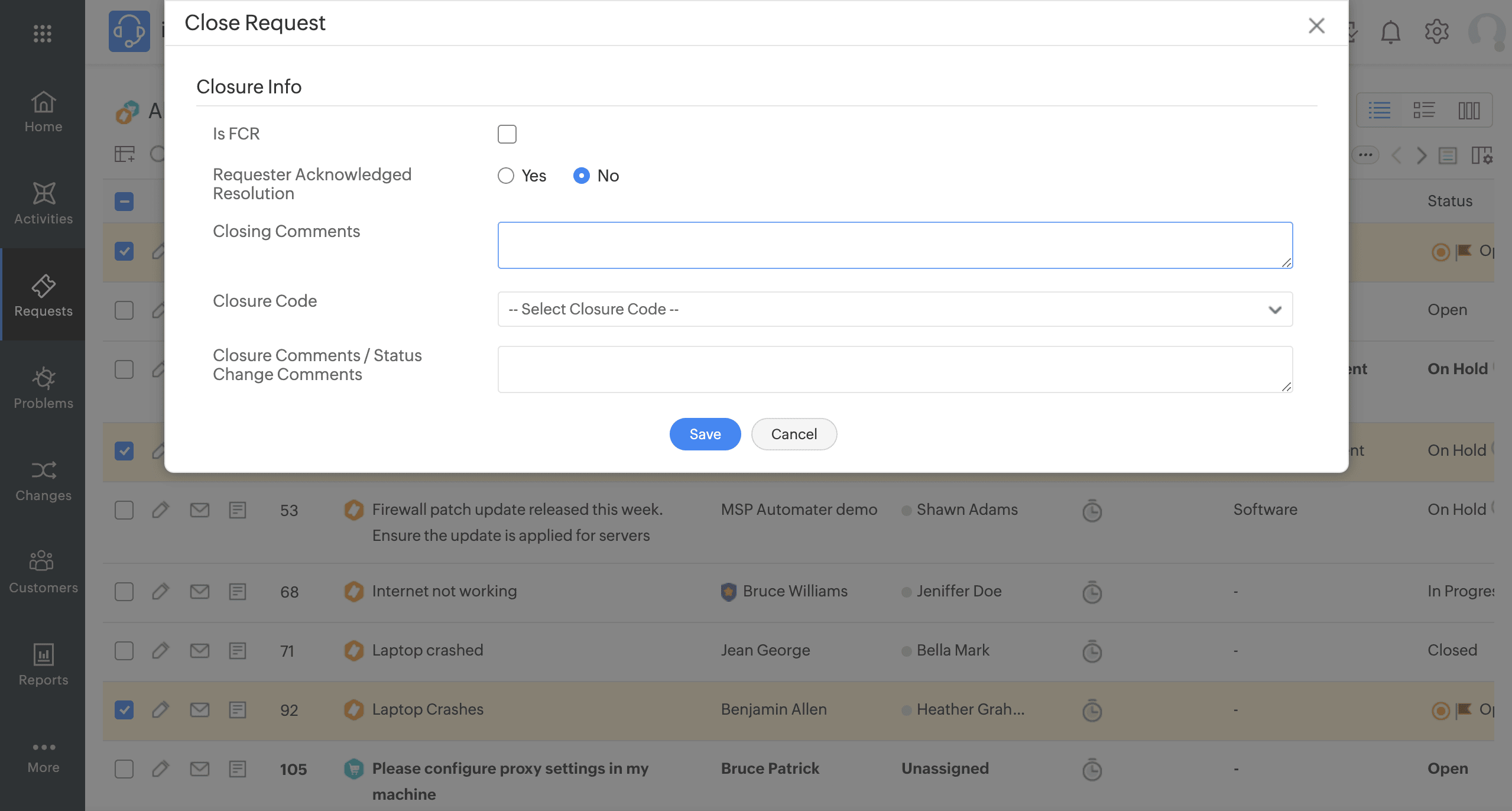This screenshot has height=811, width=1512.
Task: Click the edit pencil icon for request 68
Action: pyautogui.click(x=160, y=591)
